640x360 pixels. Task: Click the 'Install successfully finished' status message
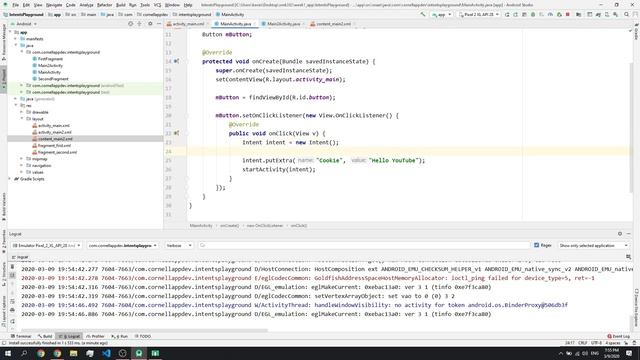58,343
